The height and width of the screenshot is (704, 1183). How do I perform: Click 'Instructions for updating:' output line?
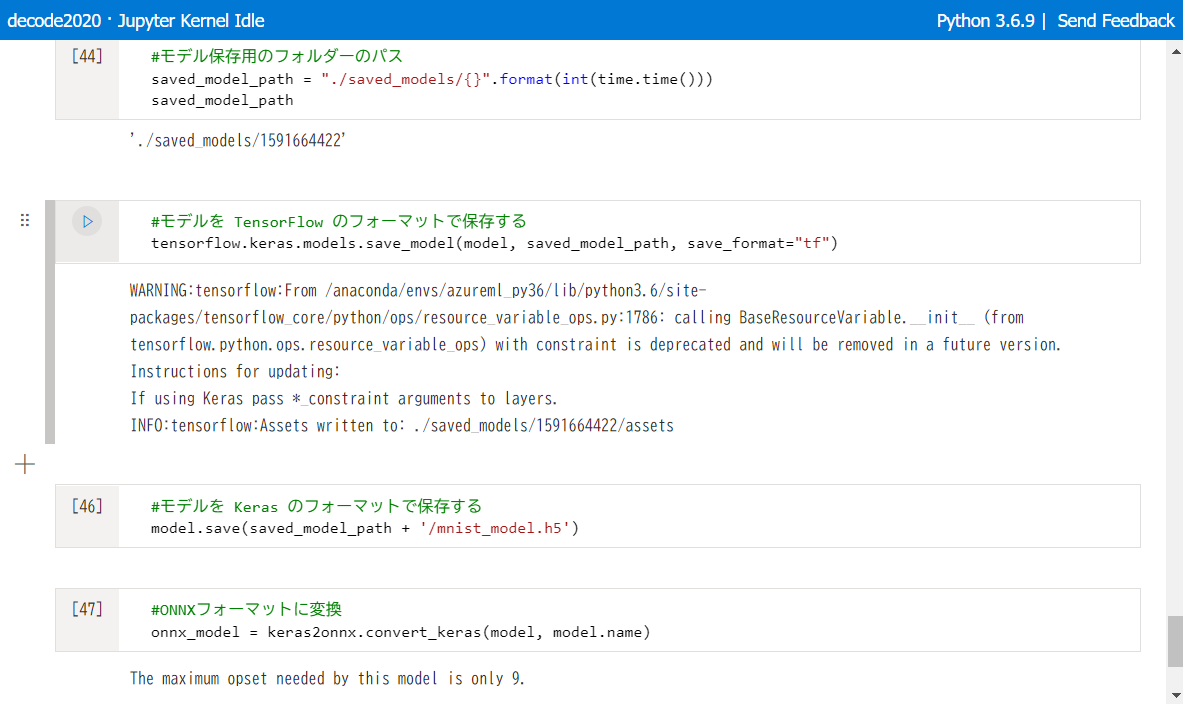tap(235, 371)
